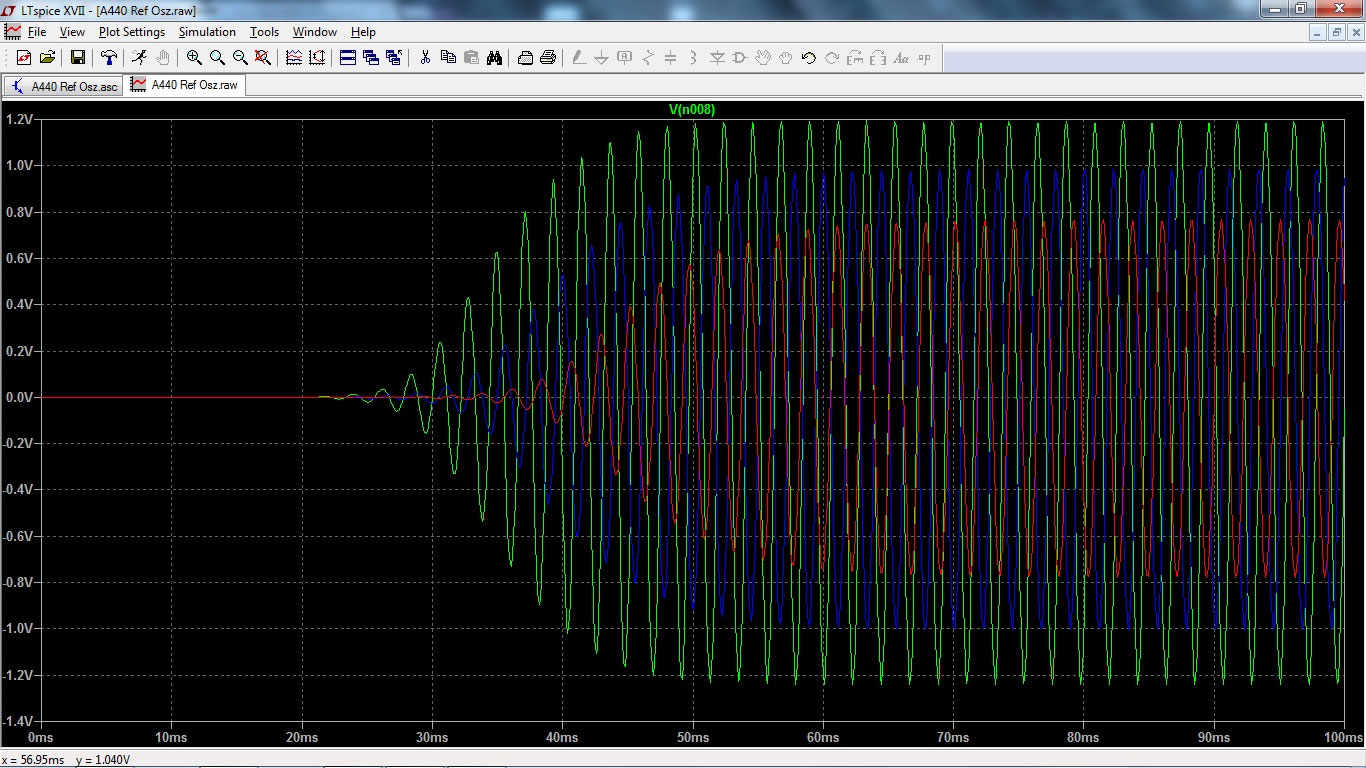Open Find using the binoculars icon

click(x=496, y=57)
